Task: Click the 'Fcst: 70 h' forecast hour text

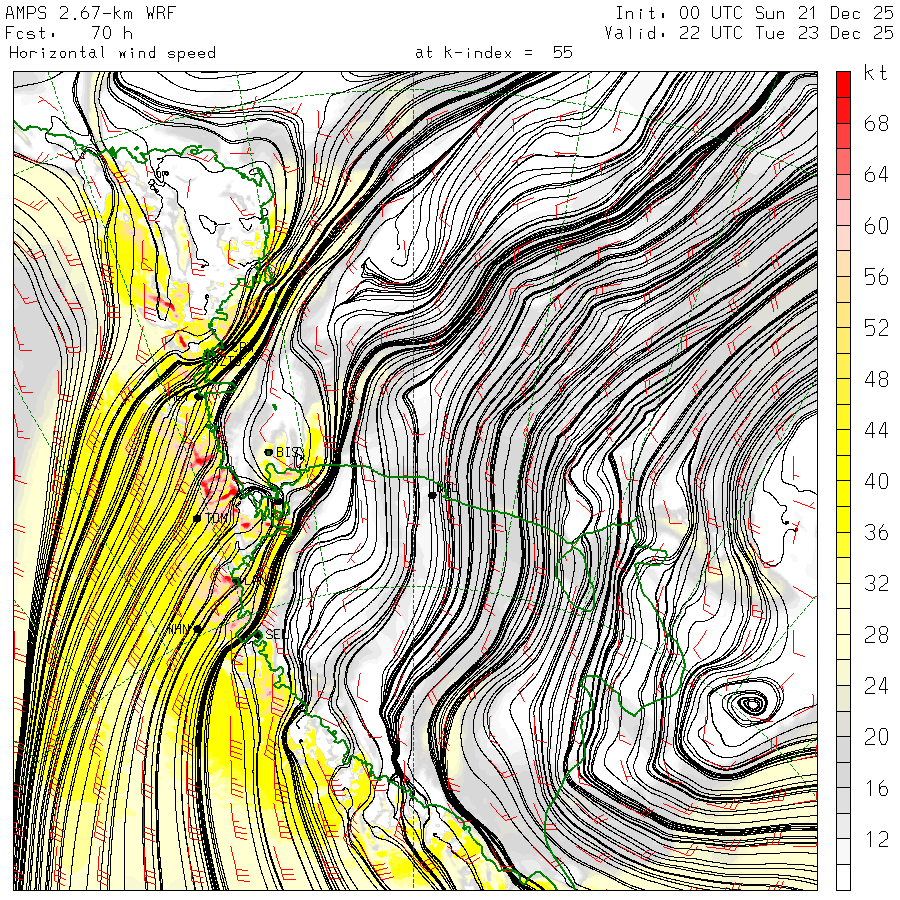Action: pyautogui.click(x=68, y=33)
